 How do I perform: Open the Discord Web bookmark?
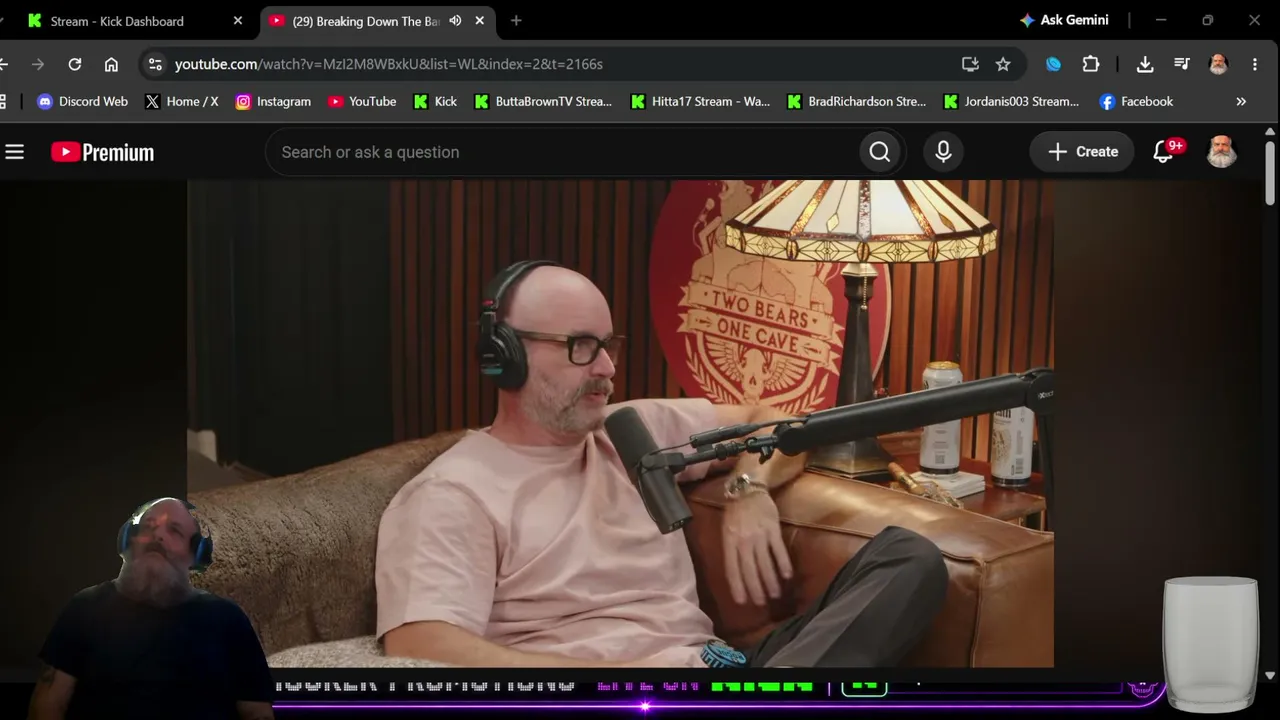coord(82,101)
